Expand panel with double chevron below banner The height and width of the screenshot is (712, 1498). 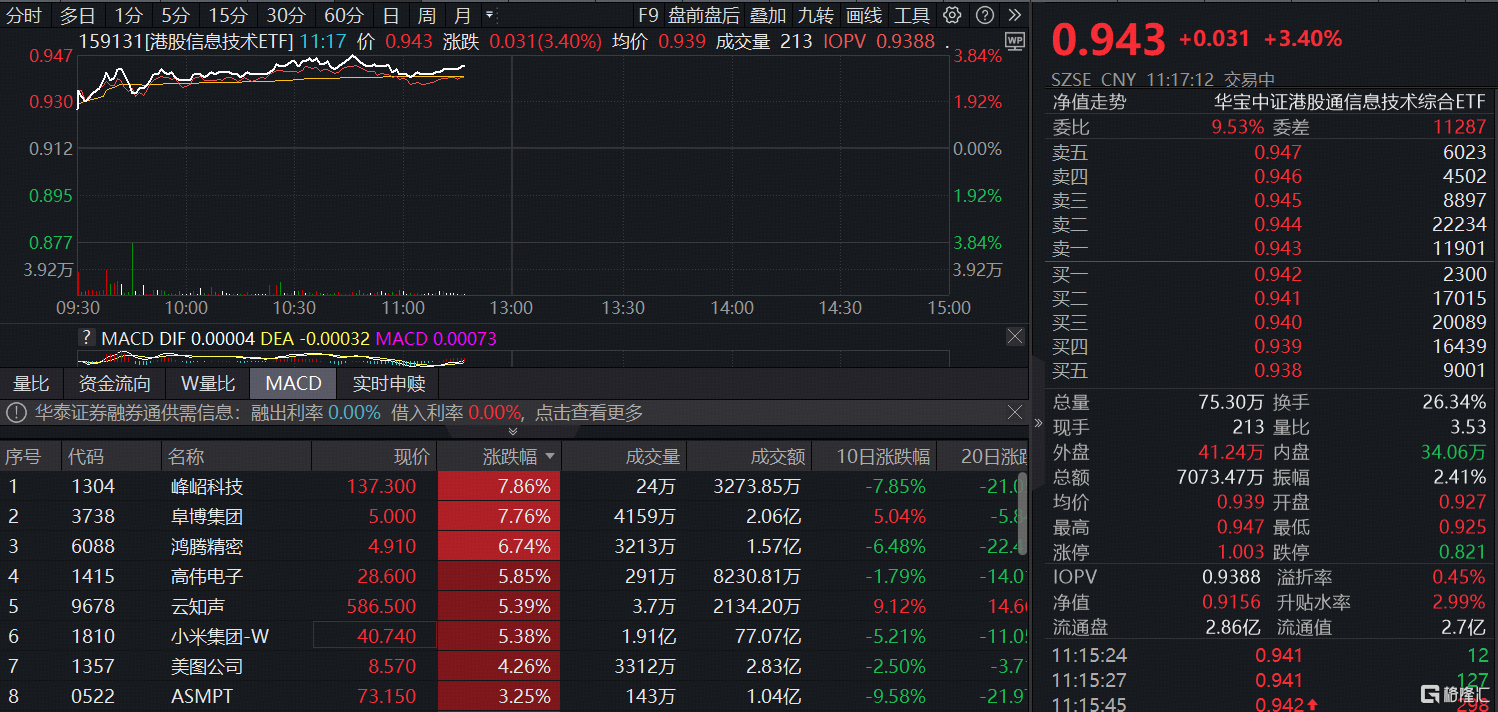coord(513,431)
